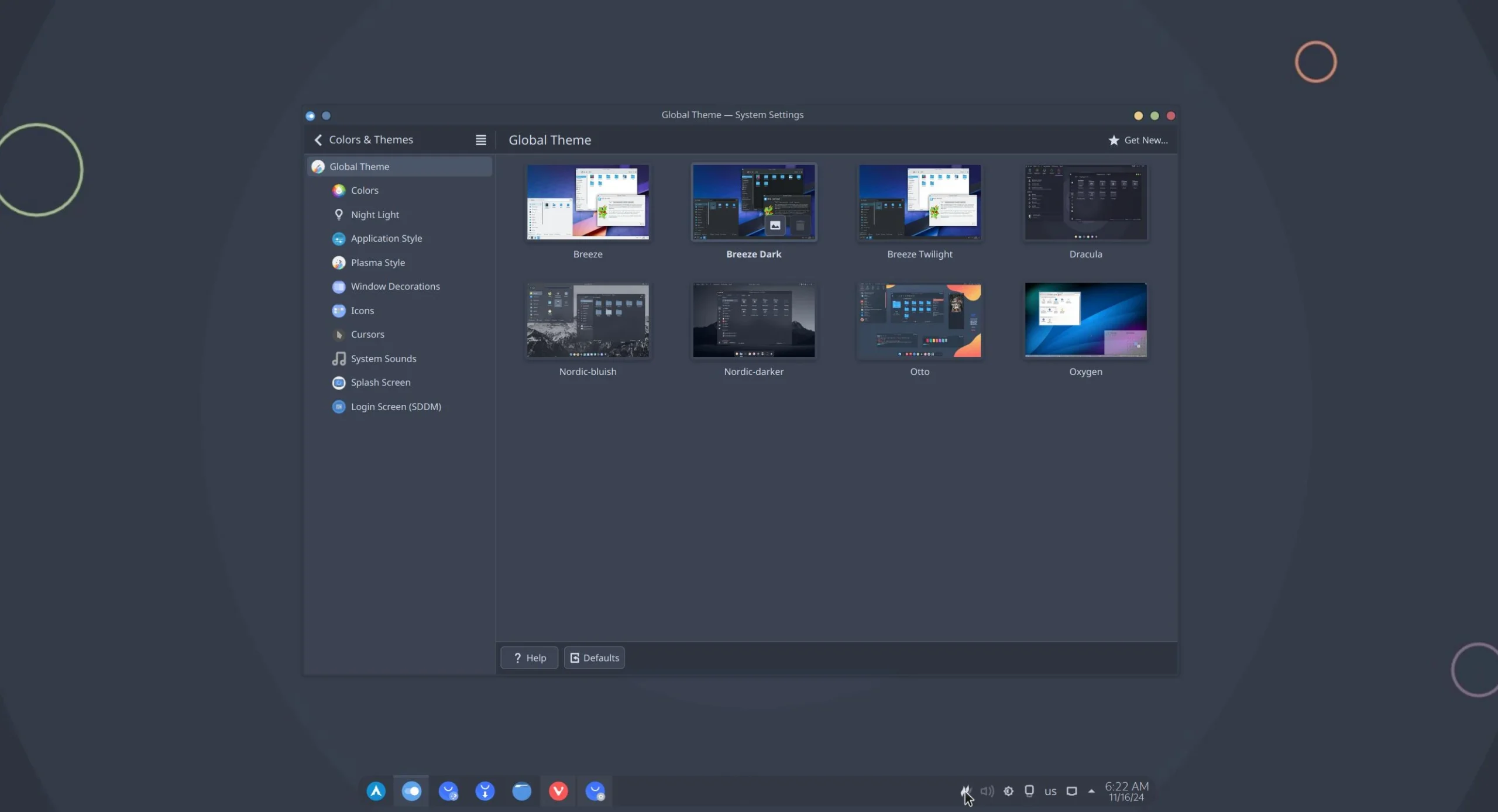Mute audio with the volume tray icon
Viewport: 1498px width, 812px height.
click(987, 791)
